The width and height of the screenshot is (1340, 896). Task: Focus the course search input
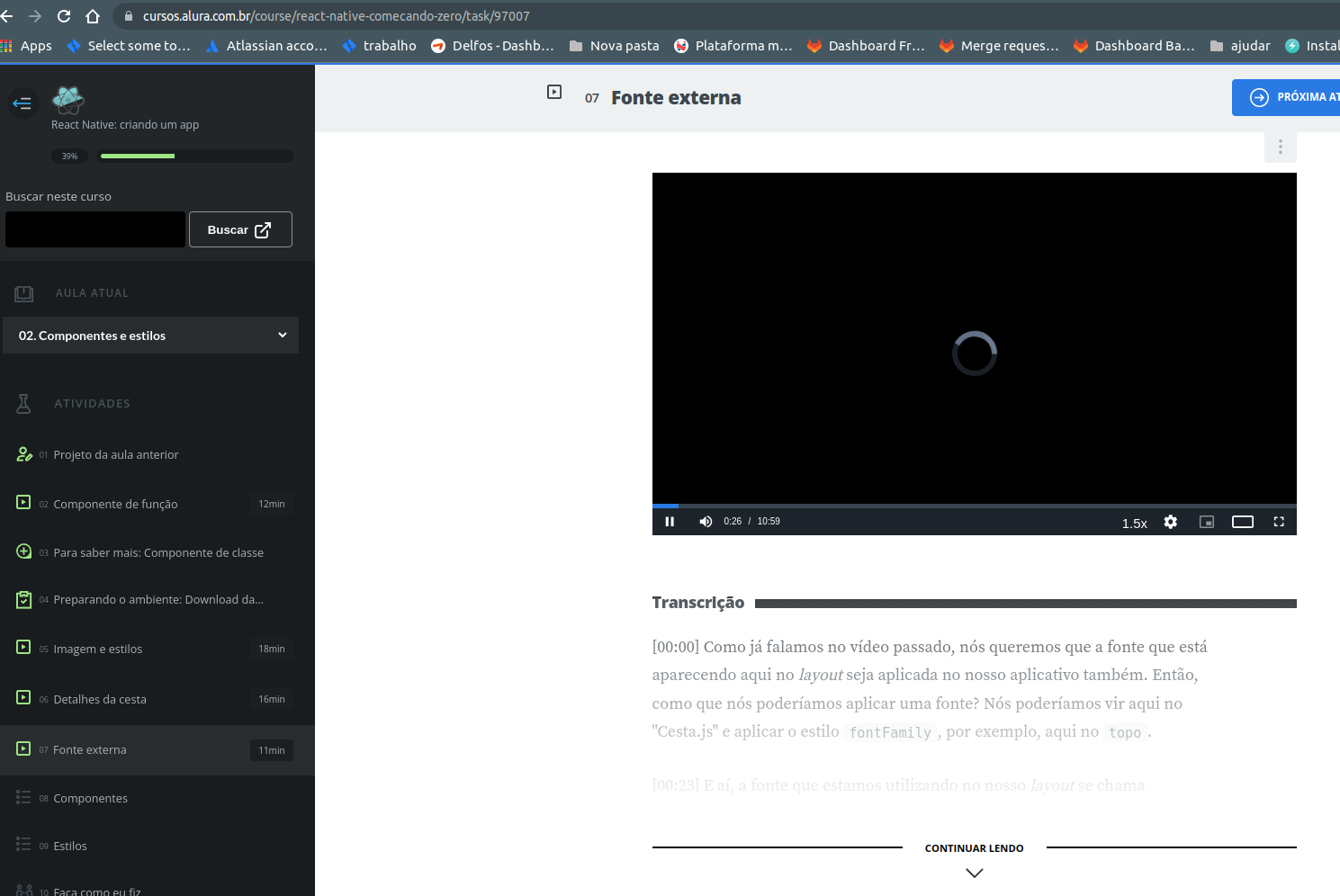(95, 229)
